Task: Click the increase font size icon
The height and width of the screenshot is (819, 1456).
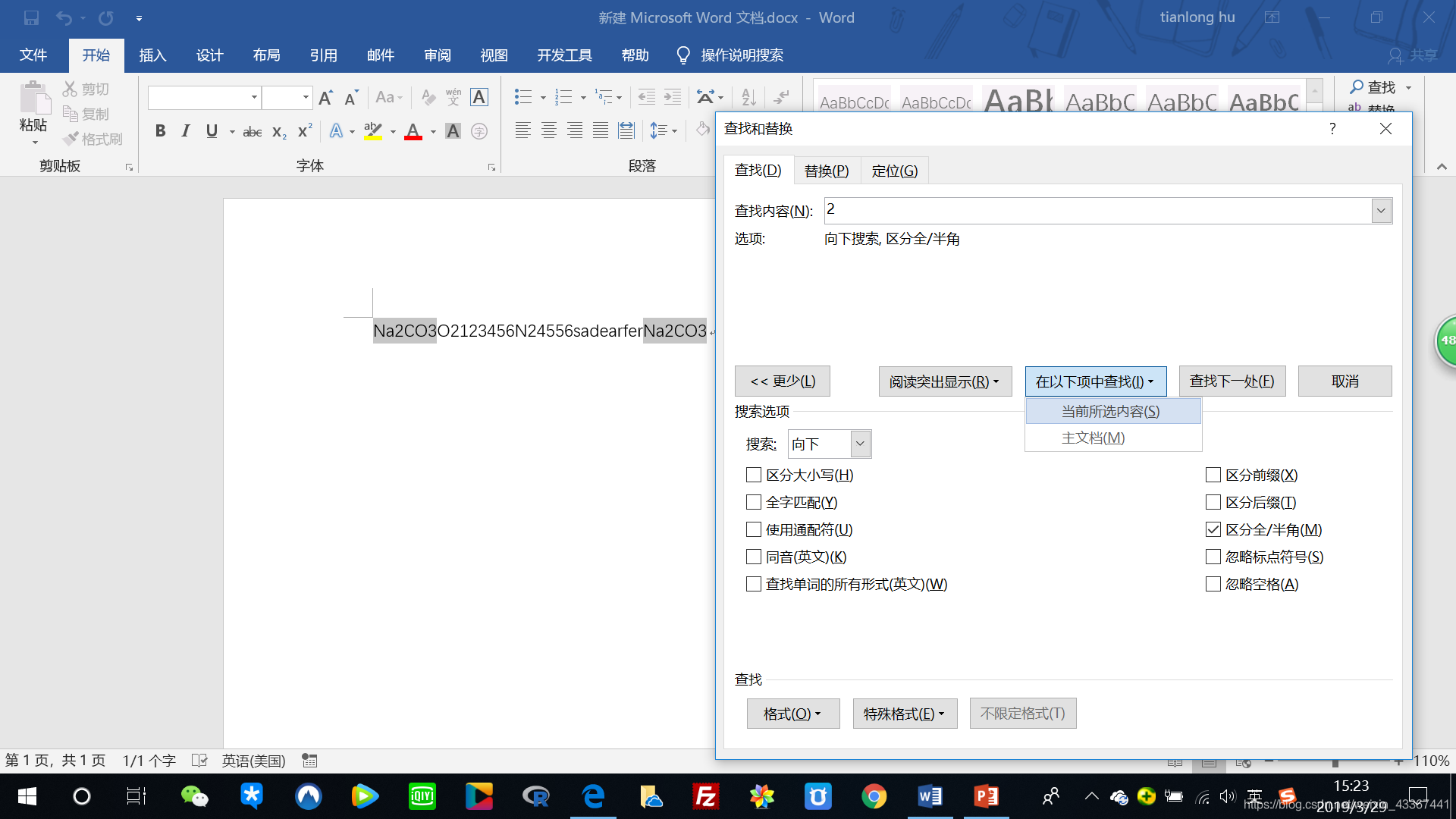Action: (325, 98)
